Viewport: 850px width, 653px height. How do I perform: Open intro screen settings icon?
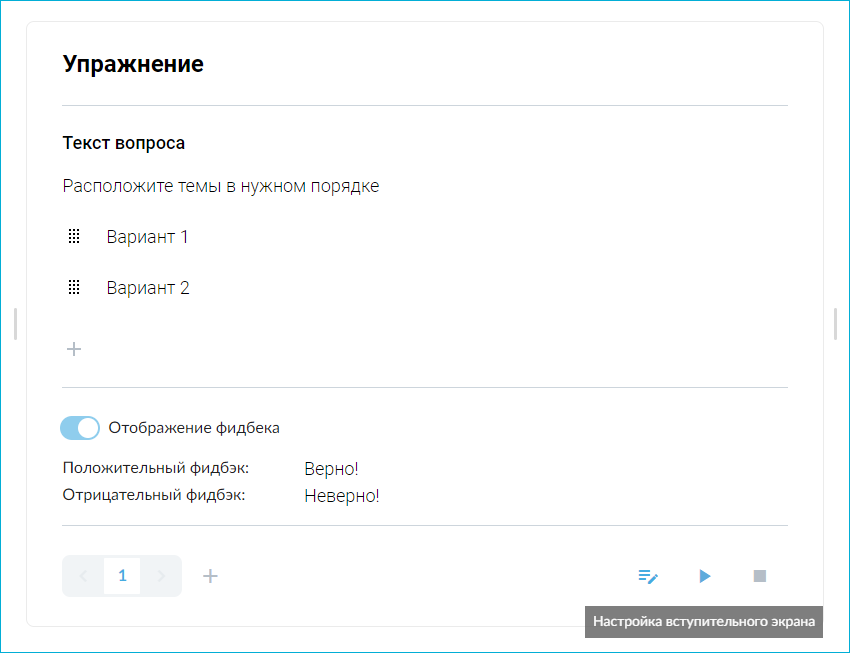point(648,576)
